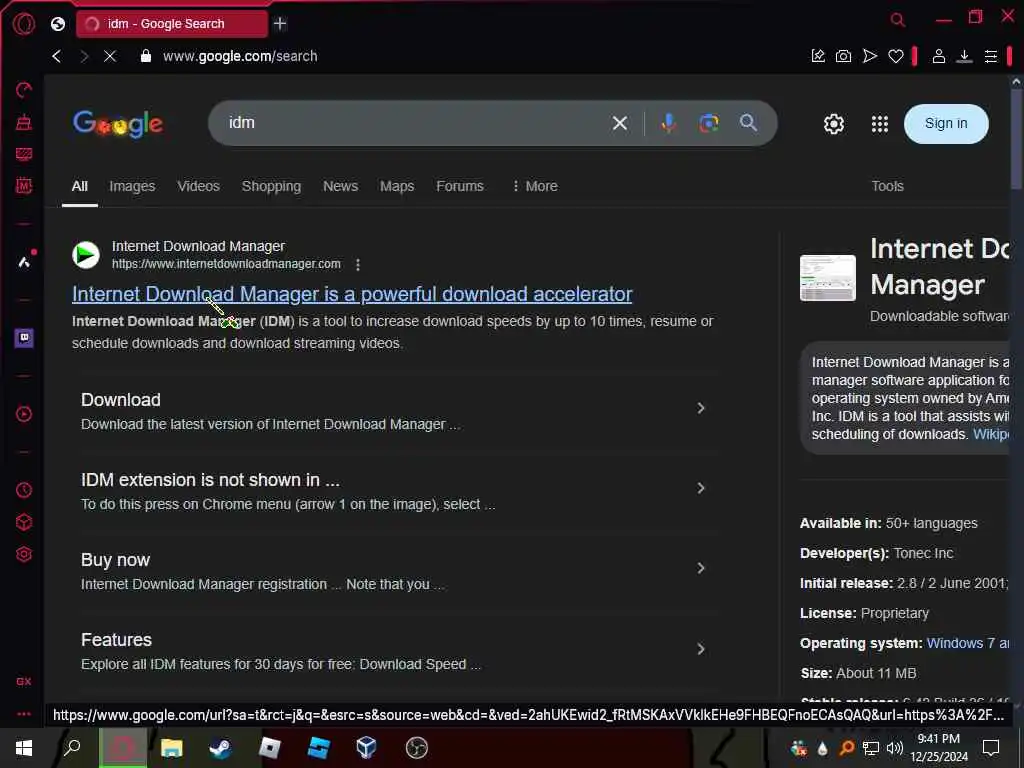Click into the idm search field

[x=411, y=123]
